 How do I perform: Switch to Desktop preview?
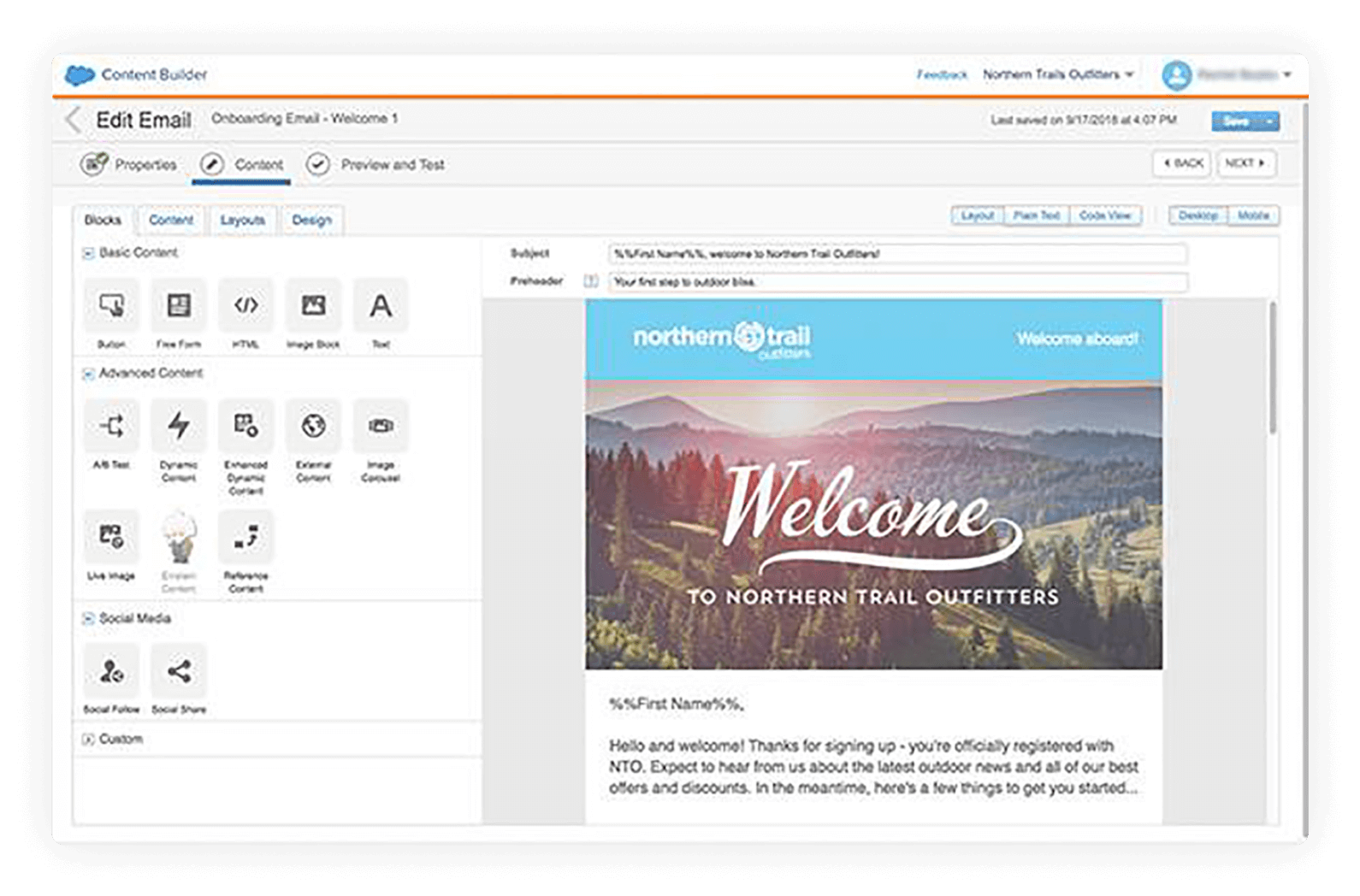pos(1198,216)
